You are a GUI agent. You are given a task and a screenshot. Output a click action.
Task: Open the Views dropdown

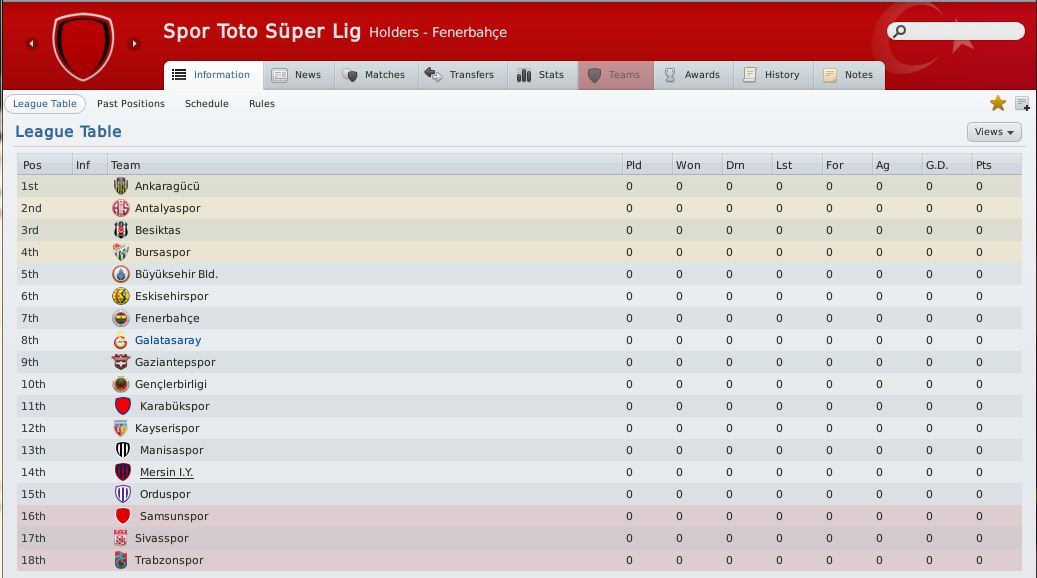(x=994, y=132)
